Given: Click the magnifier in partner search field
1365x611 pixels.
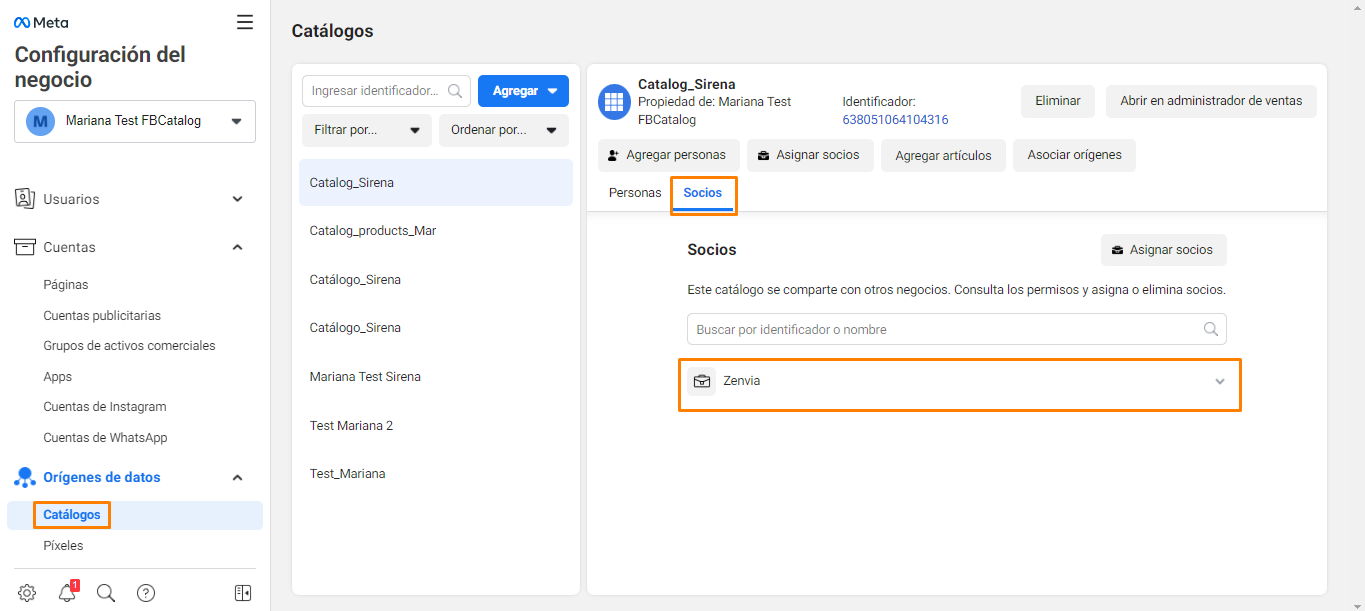Looking at the screenshot, I should pos(1211,329).
